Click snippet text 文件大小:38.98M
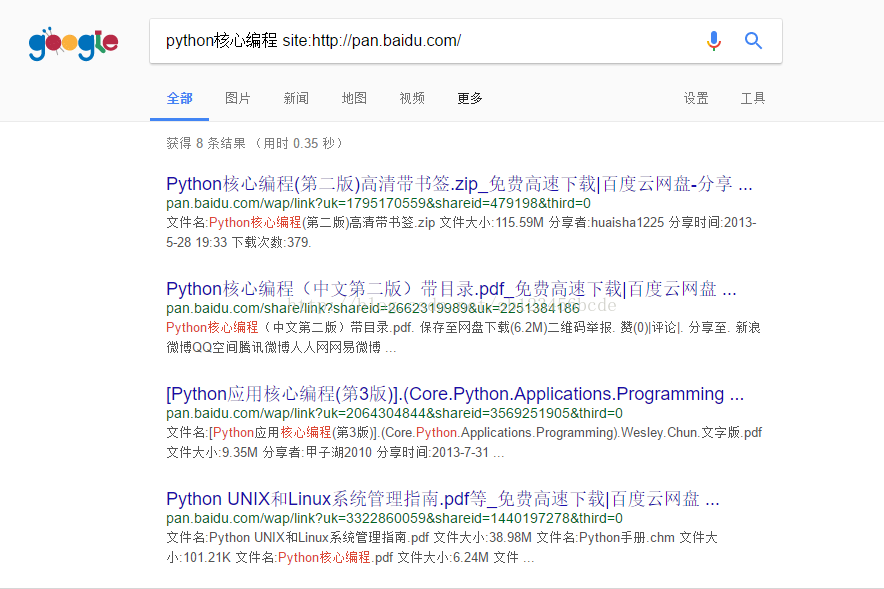Viewport: 884px width, 589px height. pyautogui.click(x=483, y=537)
